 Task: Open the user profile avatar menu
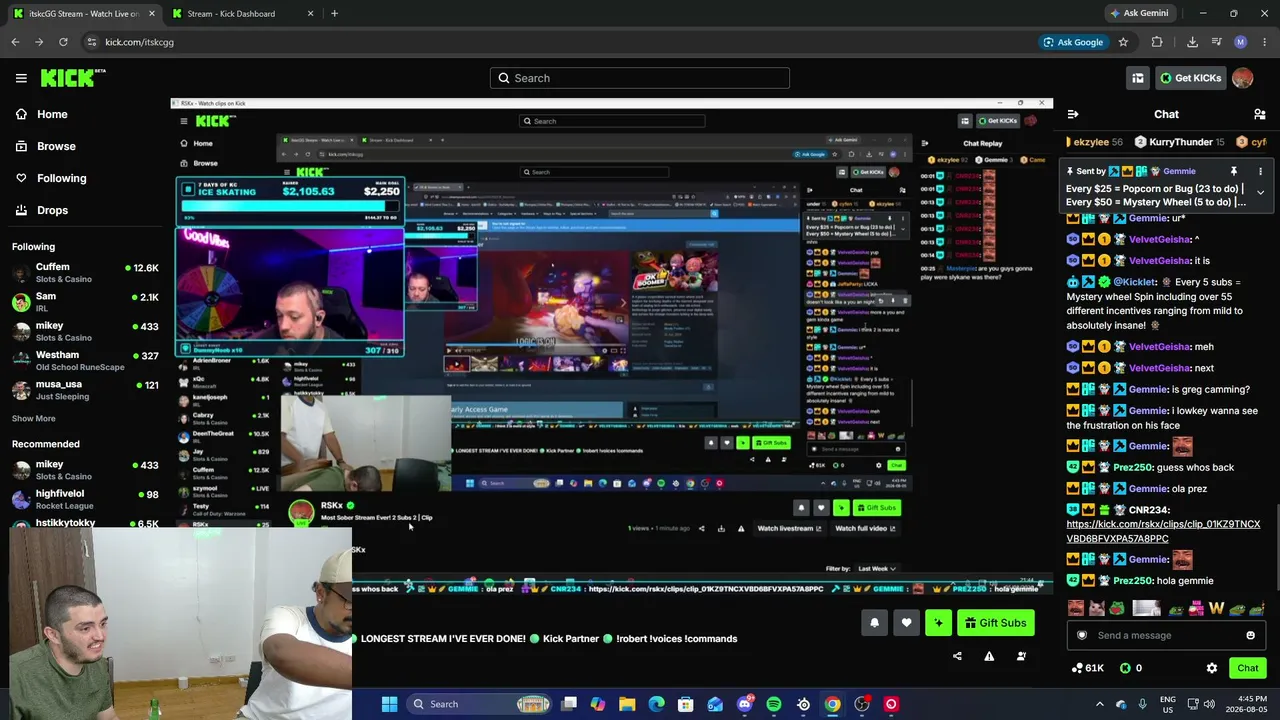(1243, 78)
